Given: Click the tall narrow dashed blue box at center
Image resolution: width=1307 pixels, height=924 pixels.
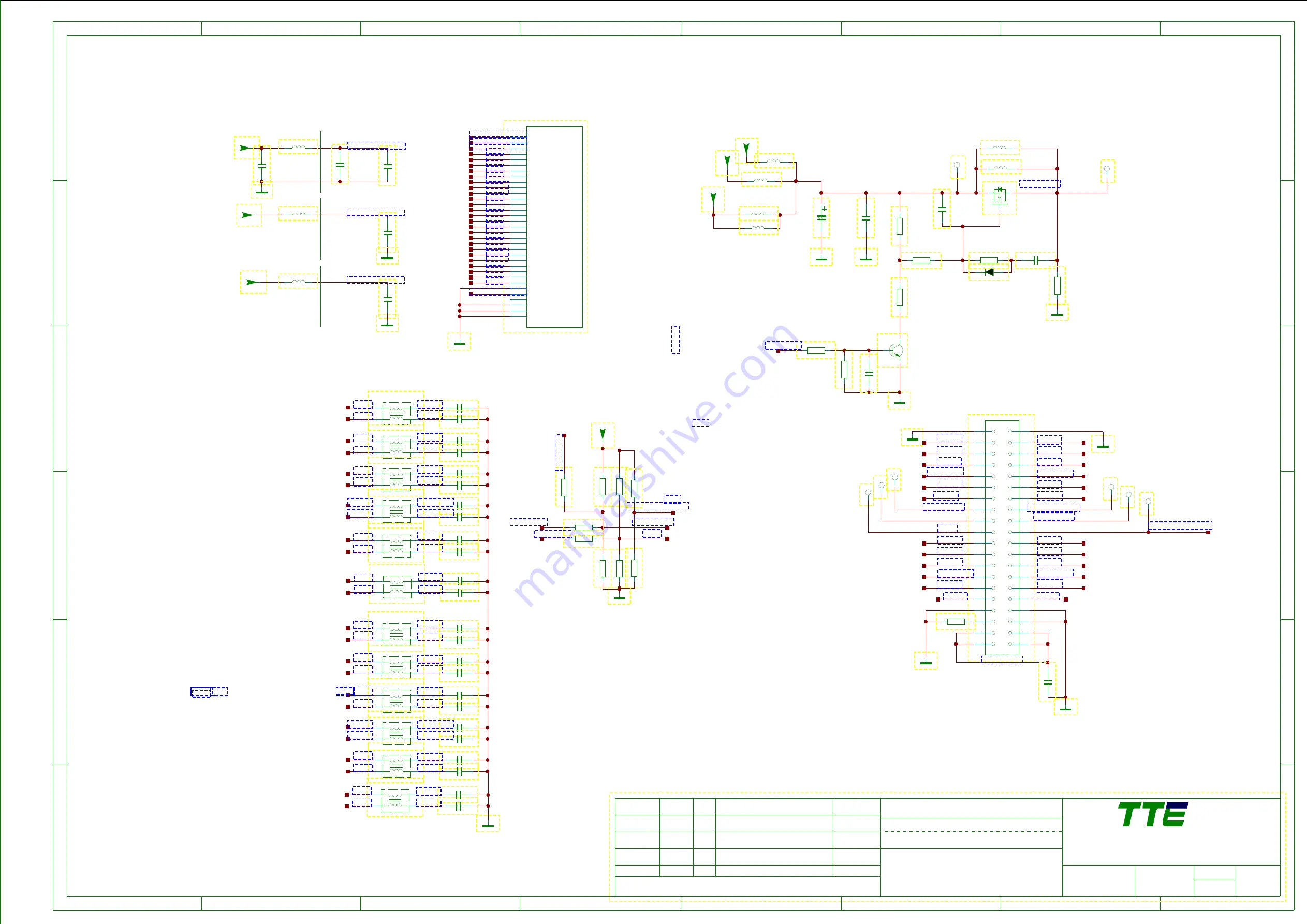Looking at the screenshot, I should 675,339.
